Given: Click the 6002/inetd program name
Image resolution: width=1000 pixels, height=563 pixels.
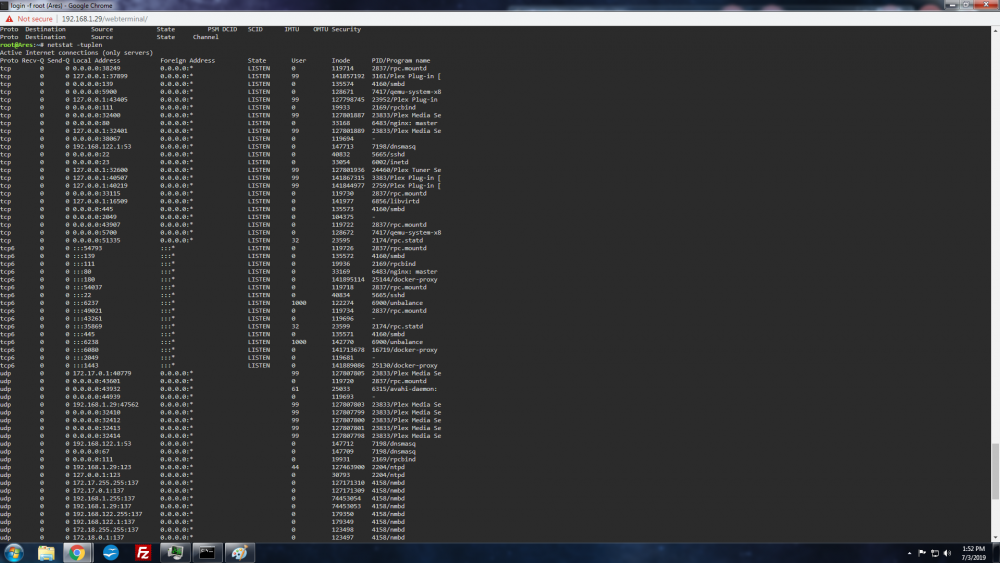Looking at the screenshot, I should tap(390, 162).
